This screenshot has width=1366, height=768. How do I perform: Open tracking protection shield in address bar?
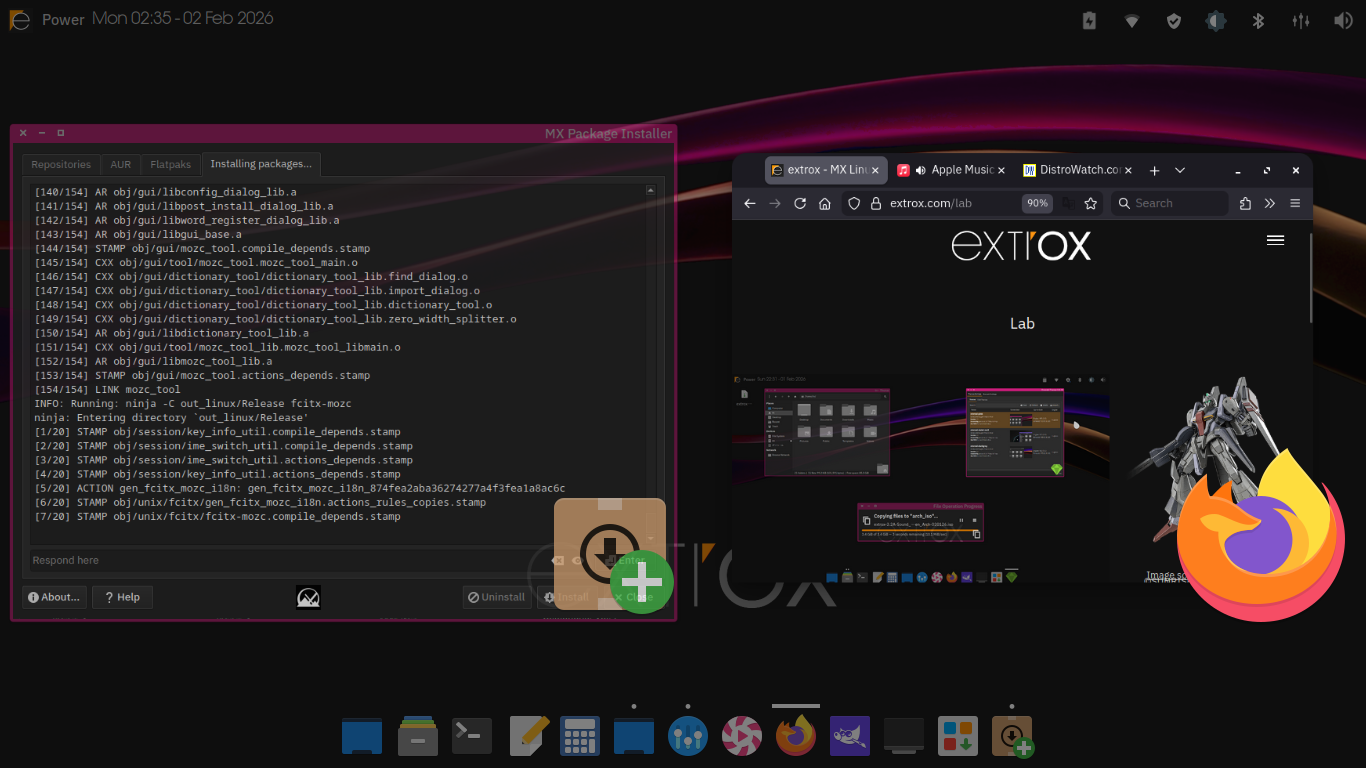[x=854, y=203]
